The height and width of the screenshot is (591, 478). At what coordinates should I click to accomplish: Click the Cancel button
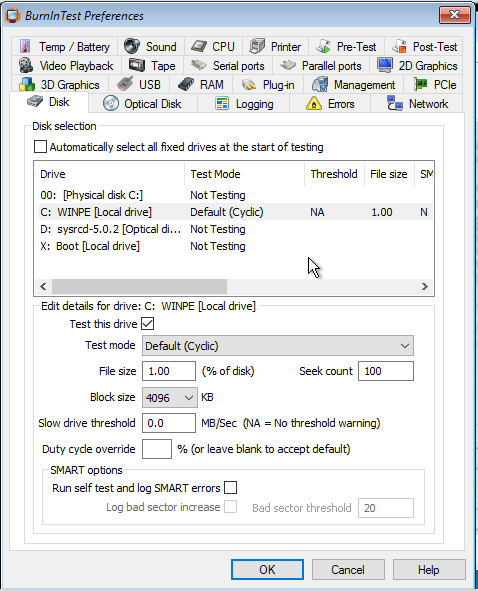click(348, 569)
